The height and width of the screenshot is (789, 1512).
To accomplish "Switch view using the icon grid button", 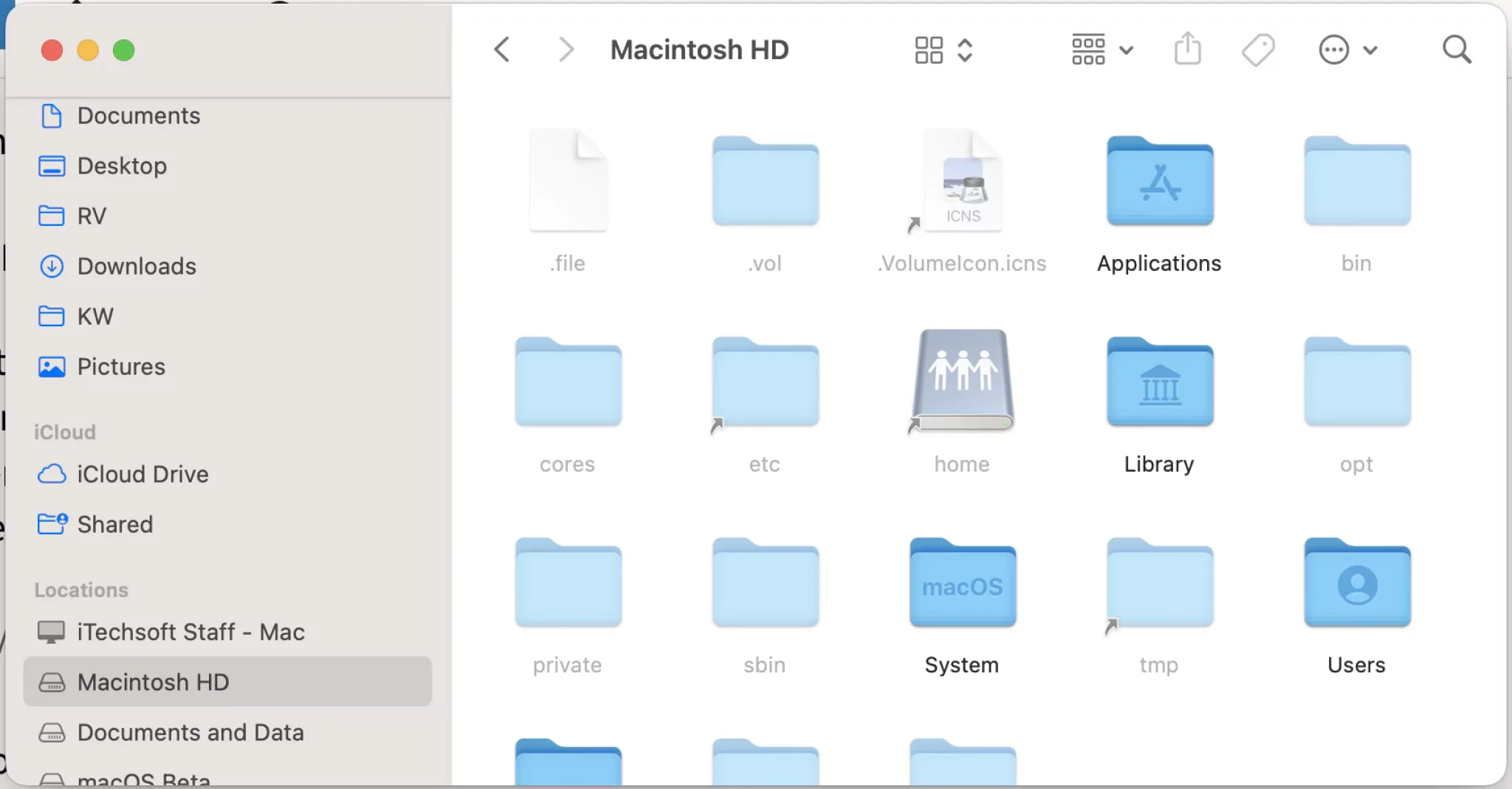I will click(929, 50).
